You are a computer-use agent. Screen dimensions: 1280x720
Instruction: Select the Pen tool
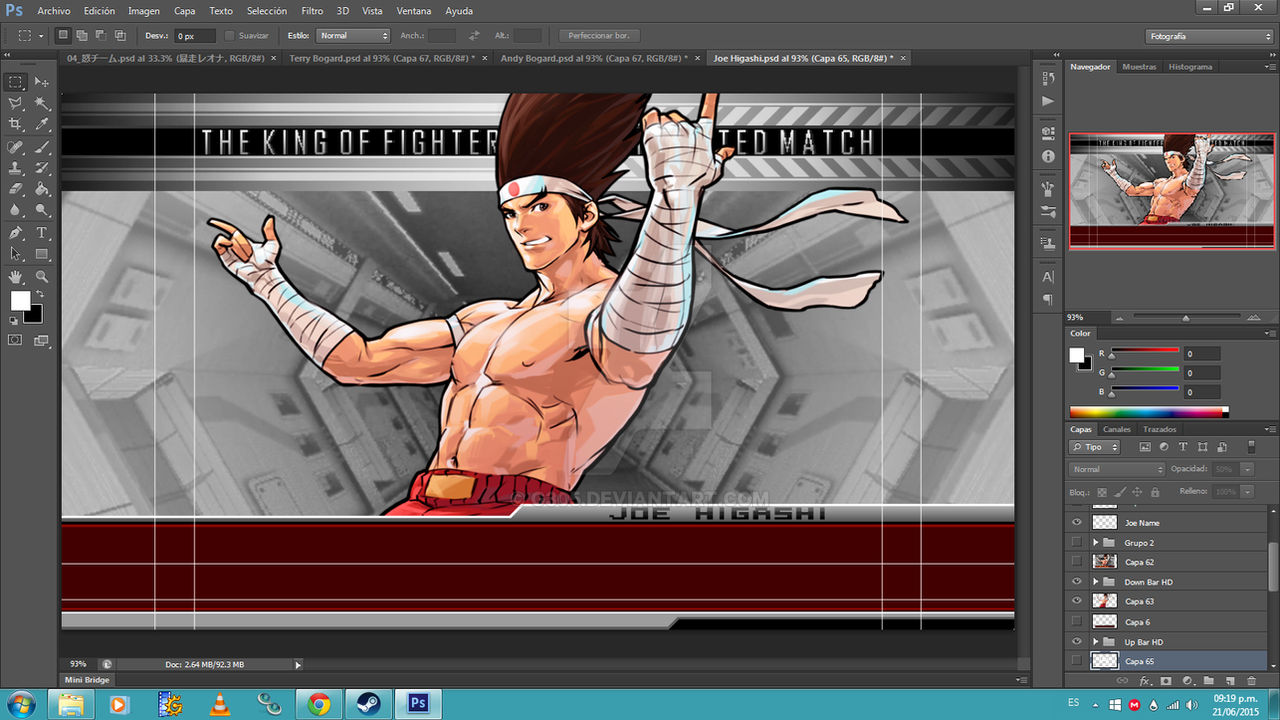coord(15,233)
